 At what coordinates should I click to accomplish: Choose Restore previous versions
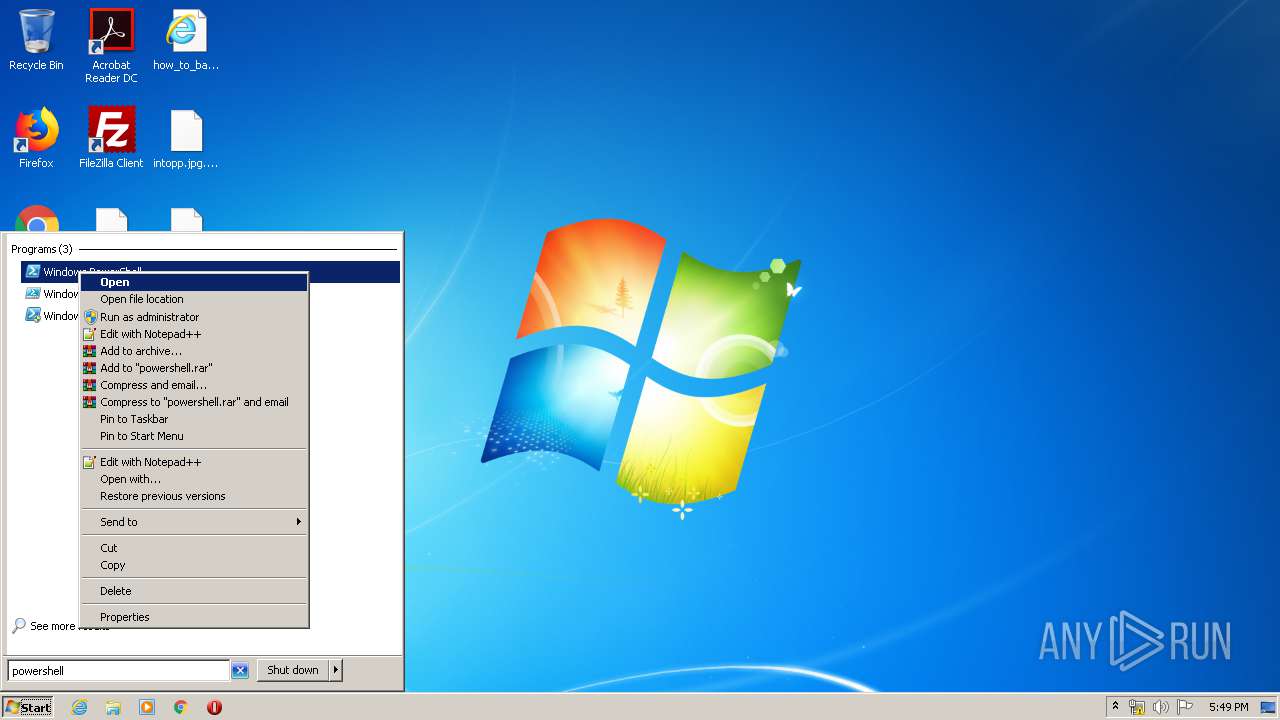click(194, 496)
